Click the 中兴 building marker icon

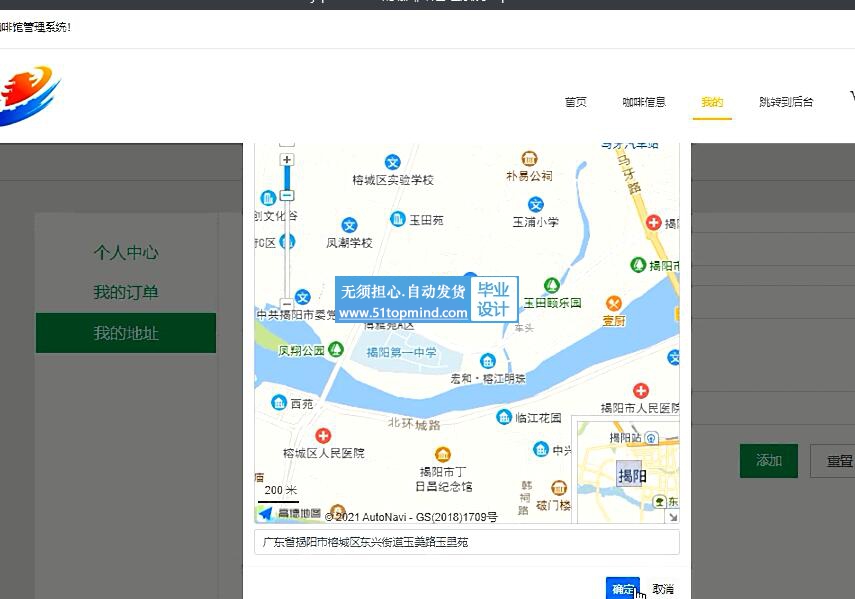(x=541, y=449)
